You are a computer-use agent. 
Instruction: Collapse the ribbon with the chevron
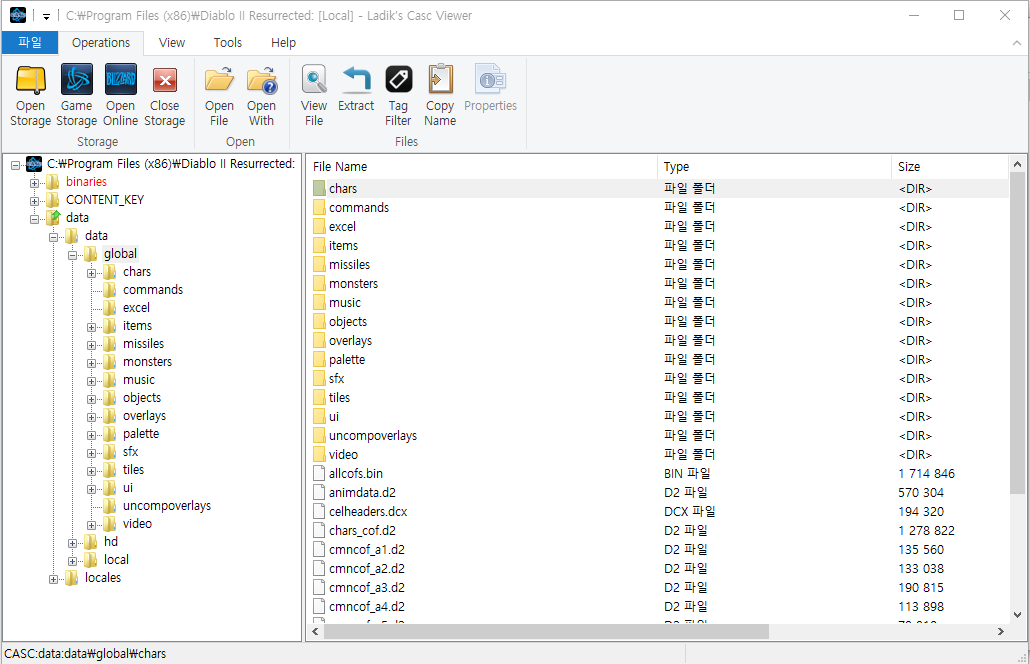(1016, 43)
